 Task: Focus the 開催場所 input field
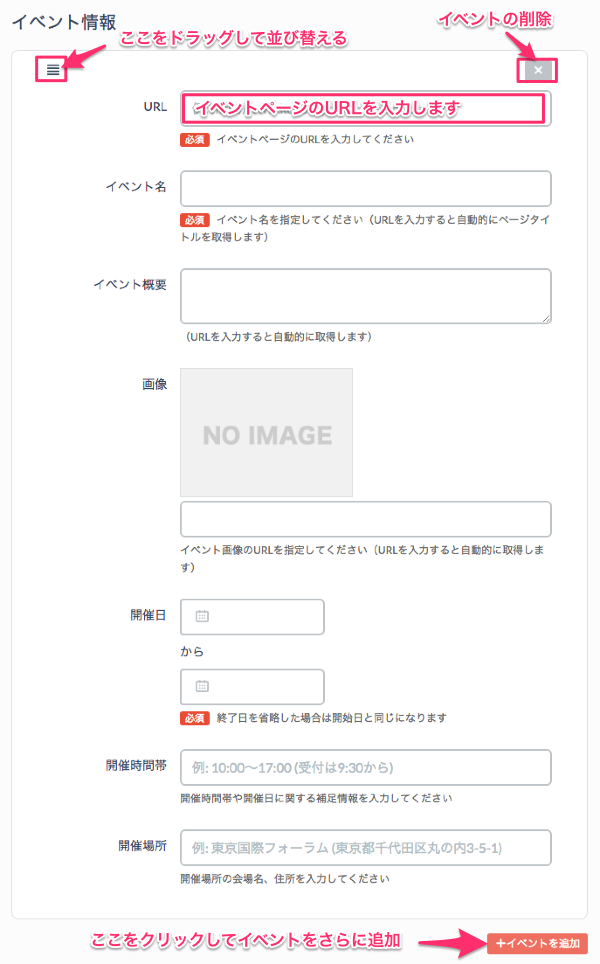tap(365, 847)
